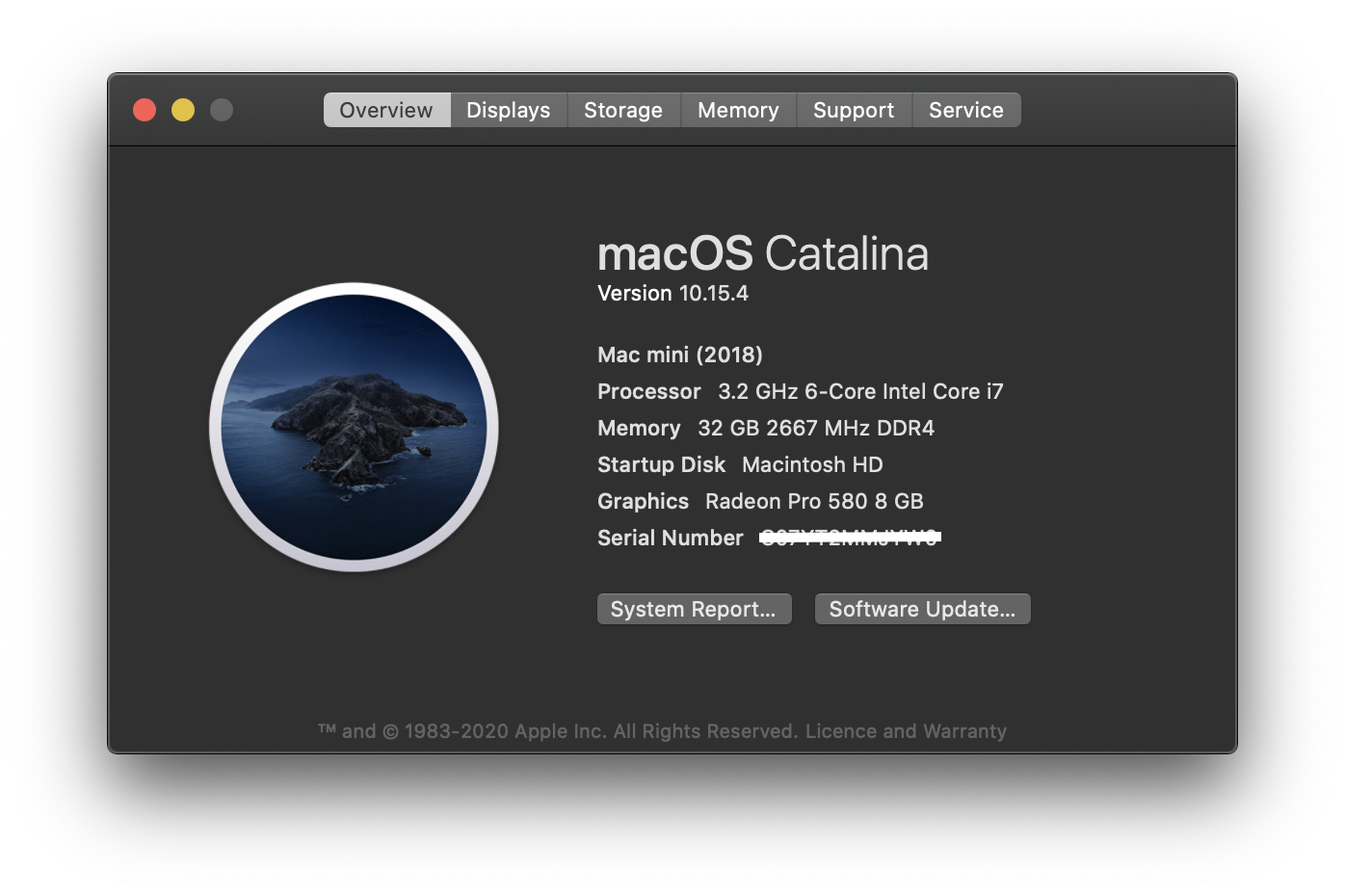Click the 'macOS Catalina' heading
The width and height of the screenshot is (1345, 896).
pos(763,254)
